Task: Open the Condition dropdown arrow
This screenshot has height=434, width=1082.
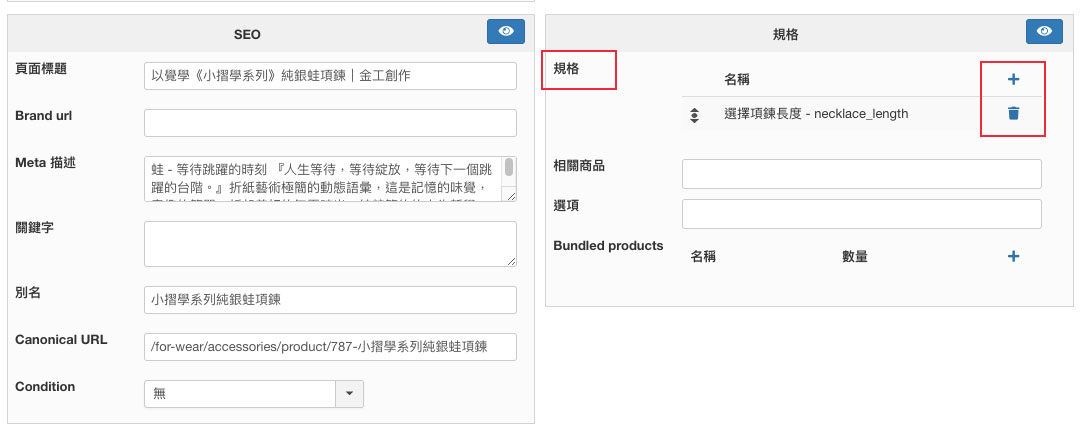Action: tap(349, 394)
